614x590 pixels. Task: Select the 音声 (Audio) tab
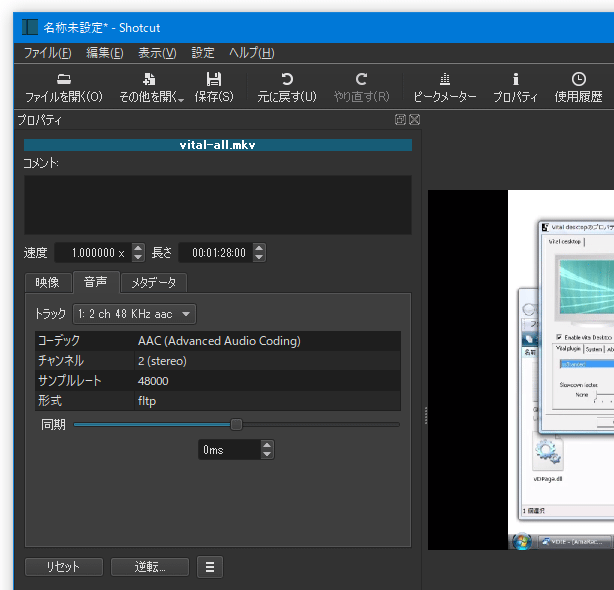pyautogui.click(x=96, y=282)
